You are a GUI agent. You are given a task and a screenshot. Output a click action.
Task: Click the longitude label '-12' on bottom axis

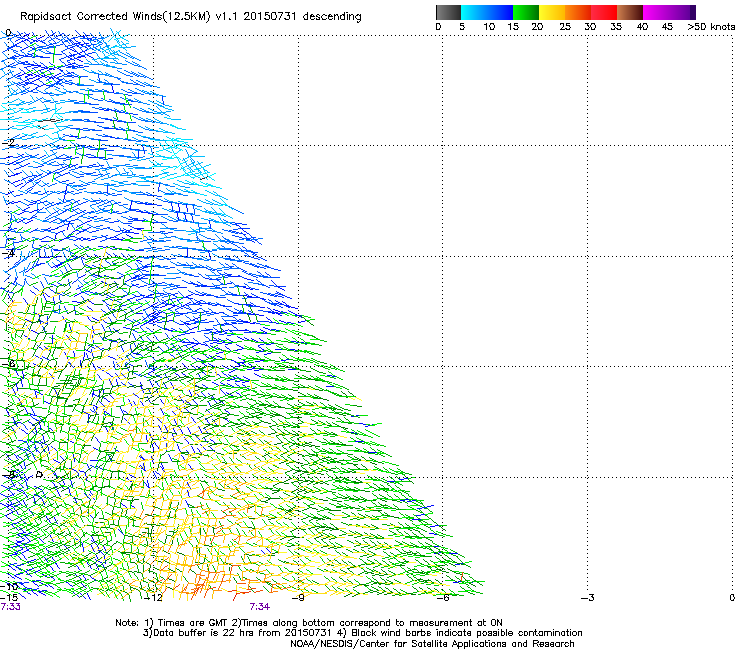pos(153,598)
